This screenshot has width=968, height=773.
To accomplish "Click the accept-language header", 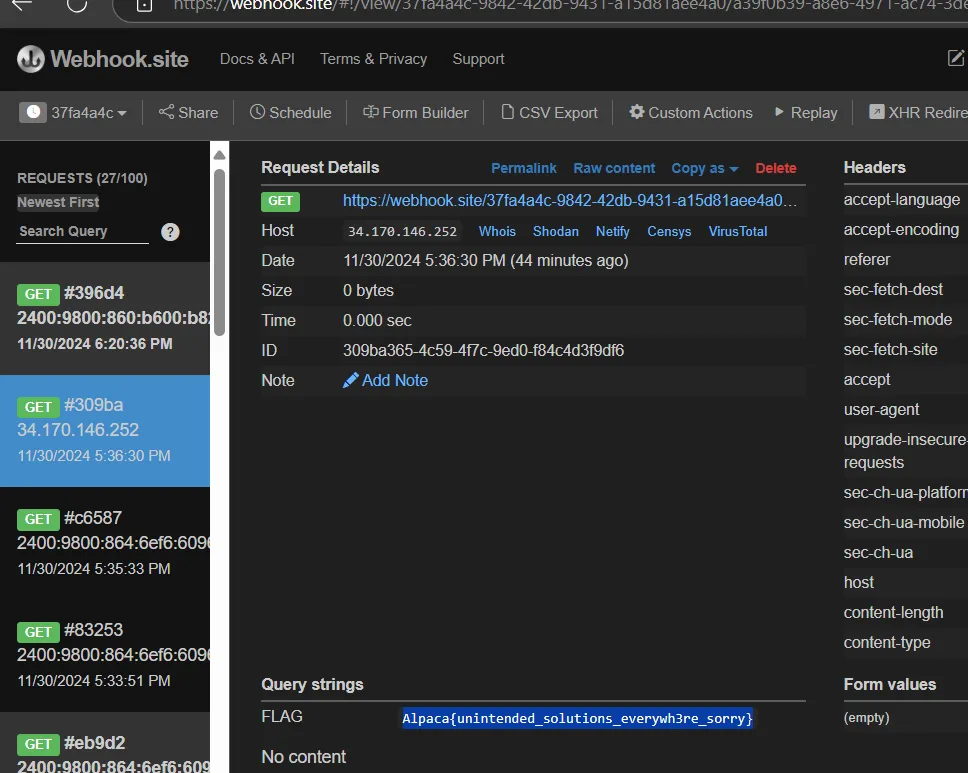I will click(902, 199).
